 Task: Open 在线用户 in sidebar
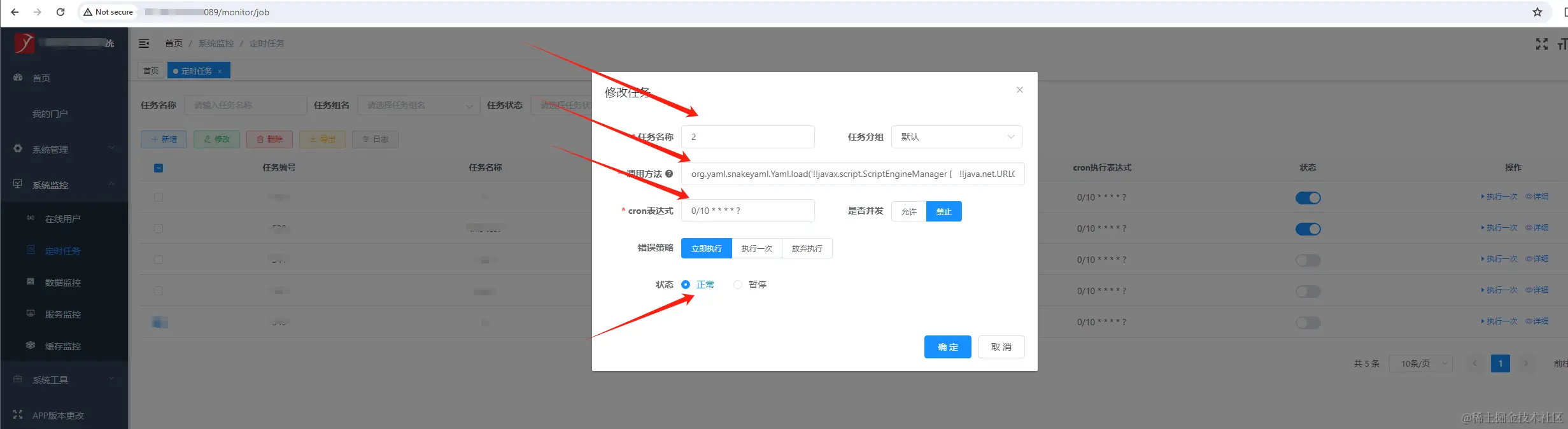click(62, 218)
